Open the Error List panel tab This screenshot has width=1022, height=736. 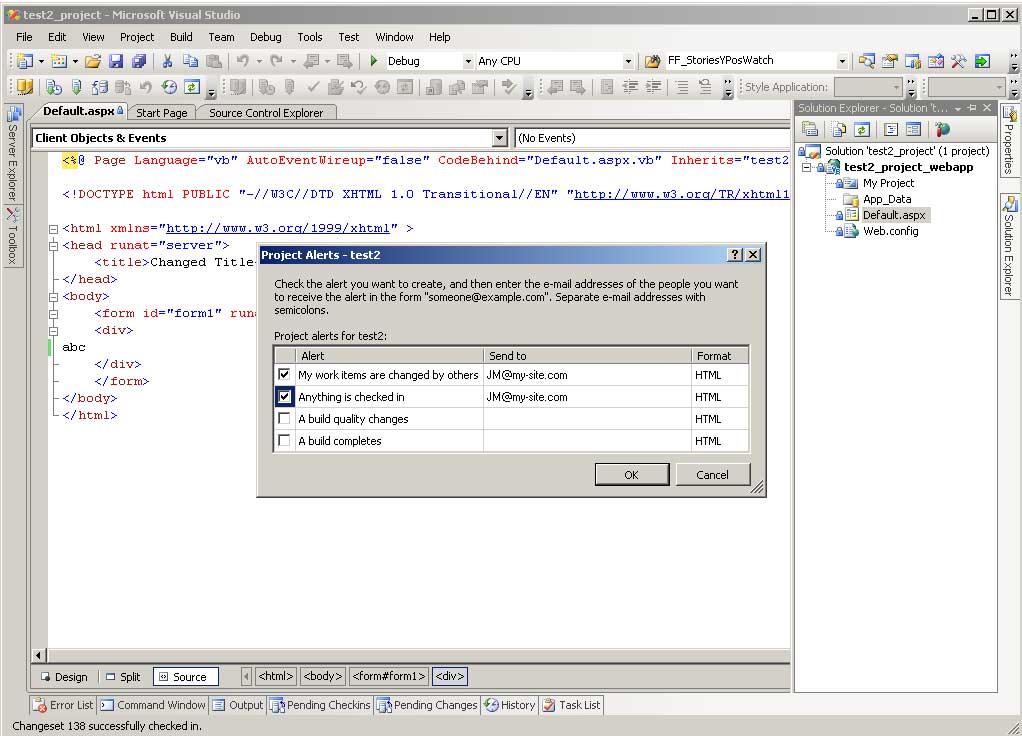click(x=63, y=705)
